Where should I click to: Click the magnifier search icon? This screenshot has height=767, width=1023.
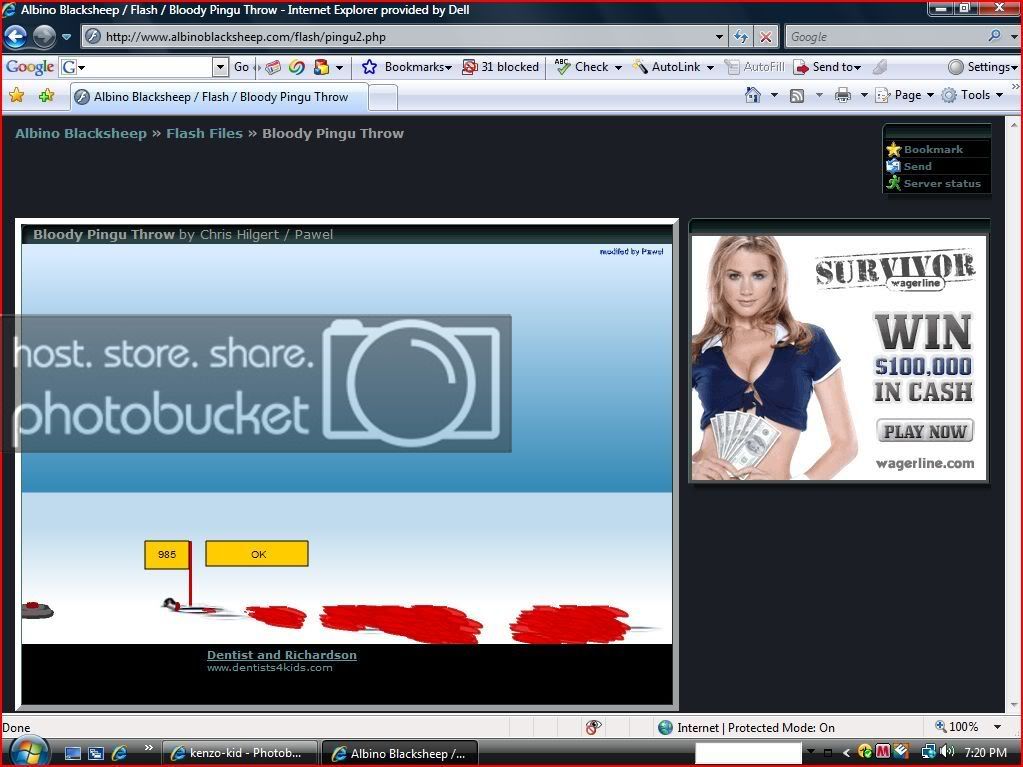click(x=995, y=37)
